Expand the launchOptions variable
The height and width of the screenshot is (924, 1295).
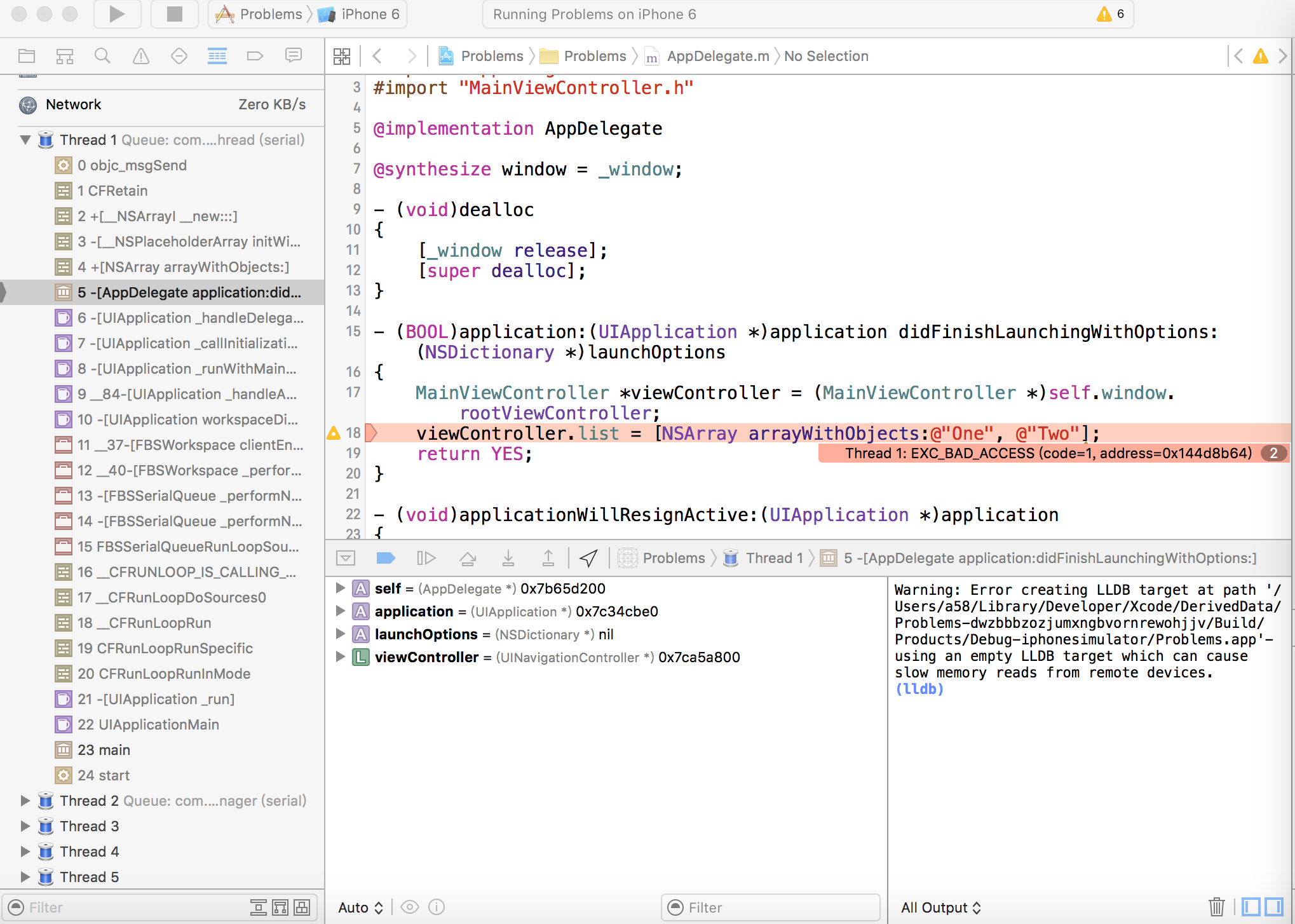click(341, 634)
